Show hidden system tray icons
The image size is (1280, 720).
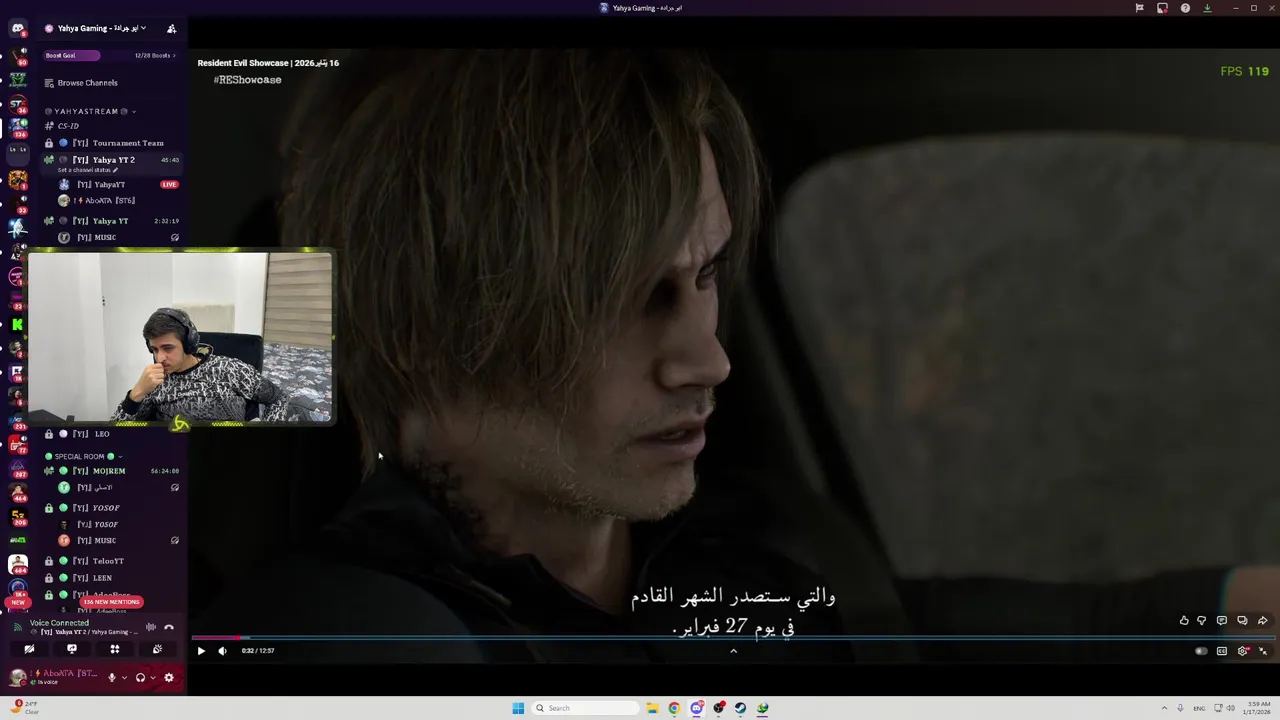1164,708
